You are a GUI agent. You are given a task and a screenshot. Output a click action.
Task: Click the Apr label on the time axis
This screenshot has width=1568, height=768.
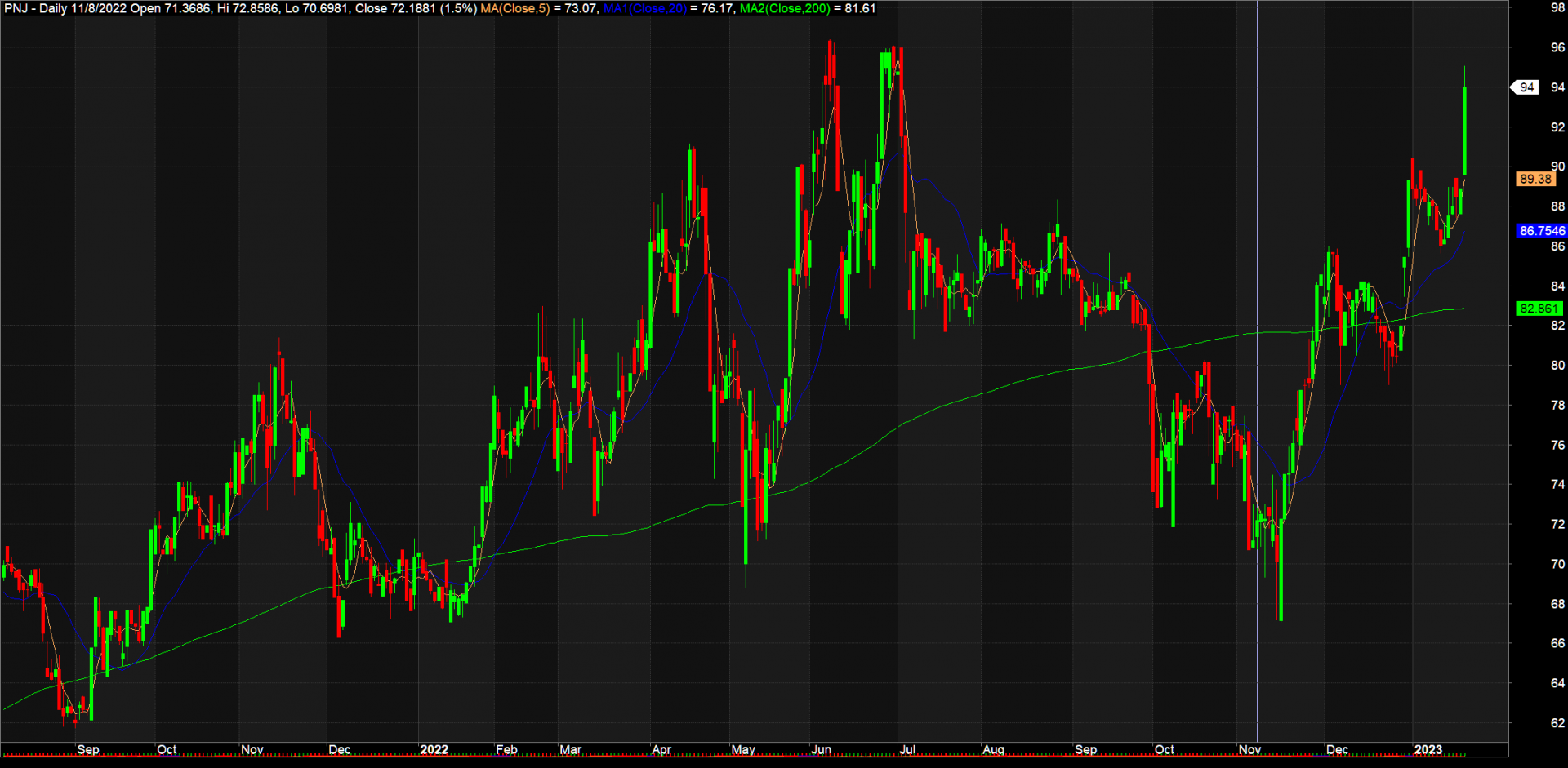(x=661, y=749)
